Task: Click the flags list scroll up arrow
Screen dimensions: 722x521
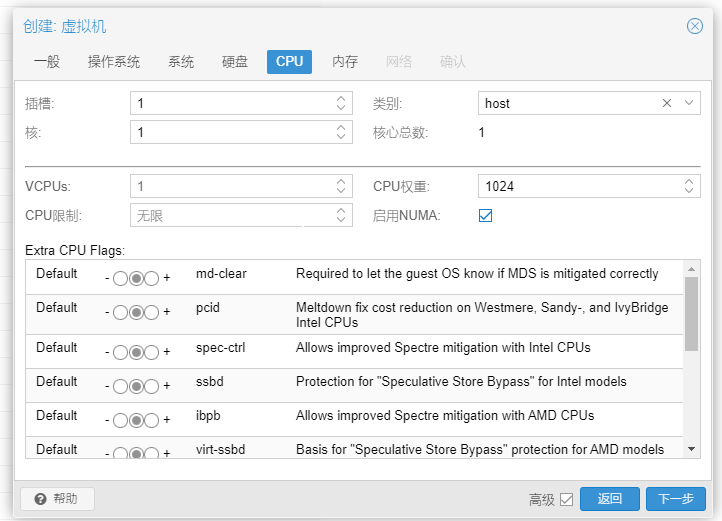Action: (x=691, y=269)
